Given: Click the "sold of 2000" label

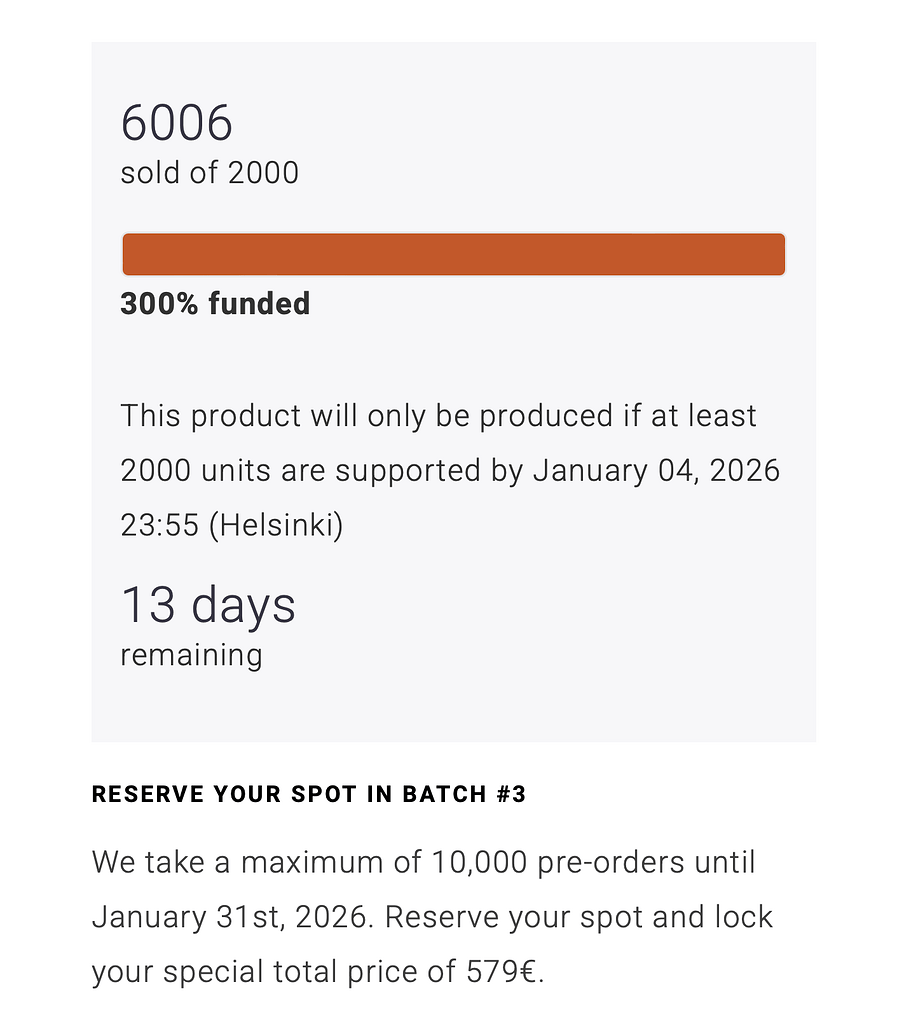Looking at the screenshot, I should (x=209, y=173).
